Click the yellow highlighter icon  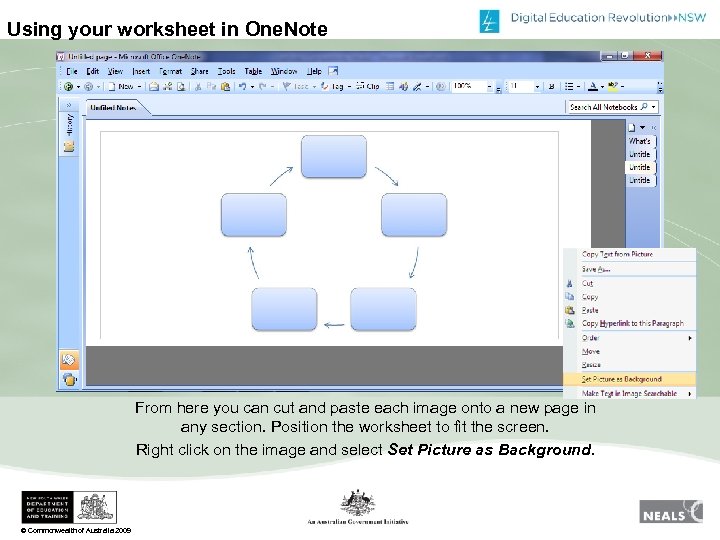pyautogui.click(x=613, y=86)
